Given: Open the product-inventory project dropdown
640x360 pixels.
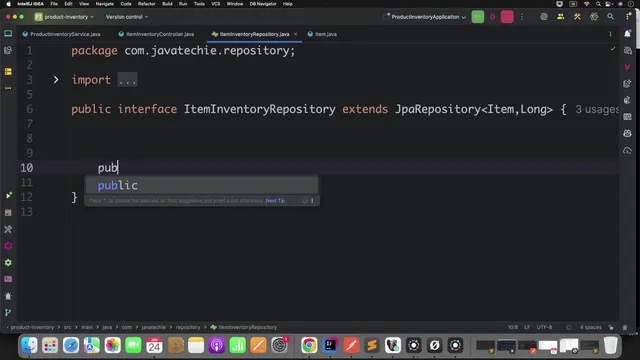Looking at the screenshot, I should pyautogui.click(x=64, y=17).
